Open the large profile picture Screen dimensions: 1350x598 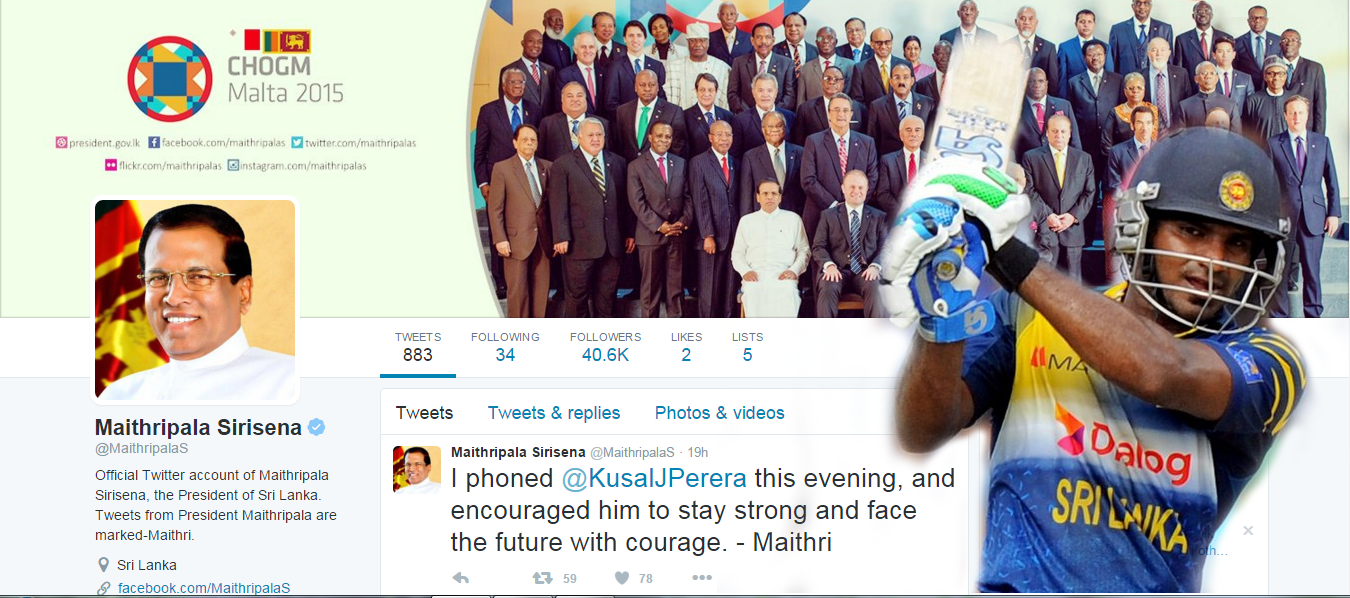tap(195, 300)
